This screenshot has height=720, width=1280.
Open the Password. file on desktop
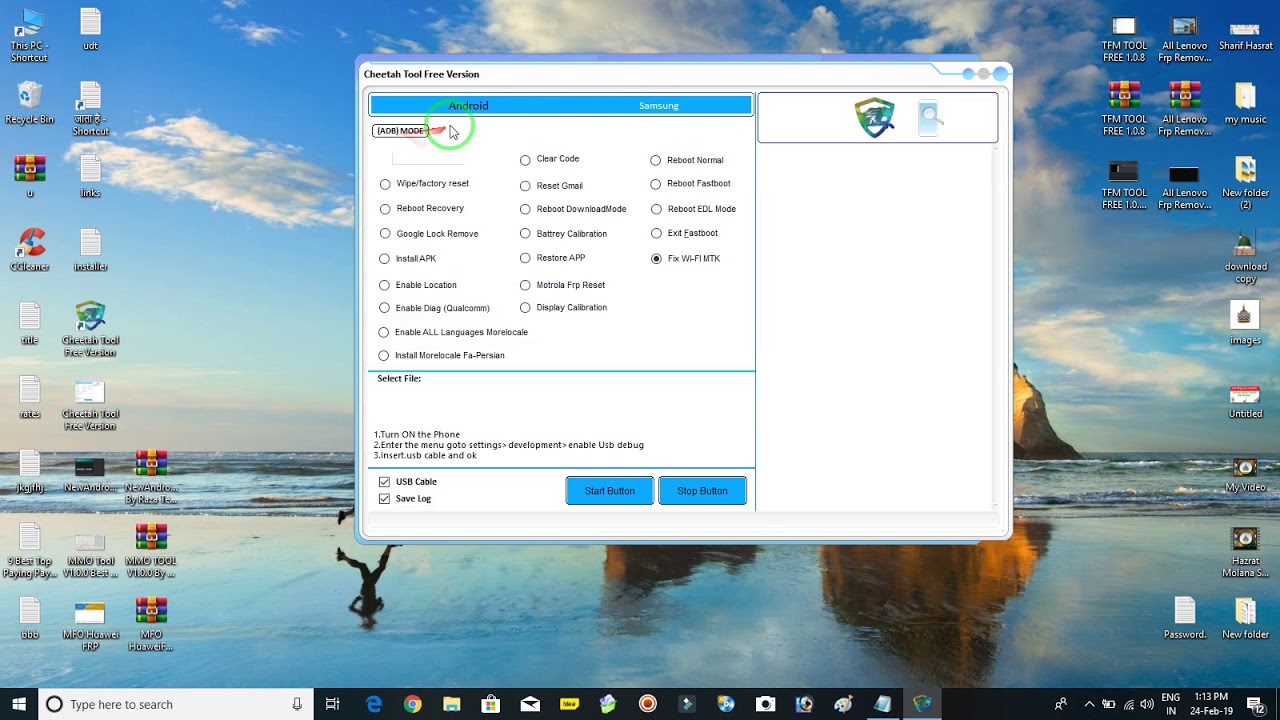coord(1185,618)
